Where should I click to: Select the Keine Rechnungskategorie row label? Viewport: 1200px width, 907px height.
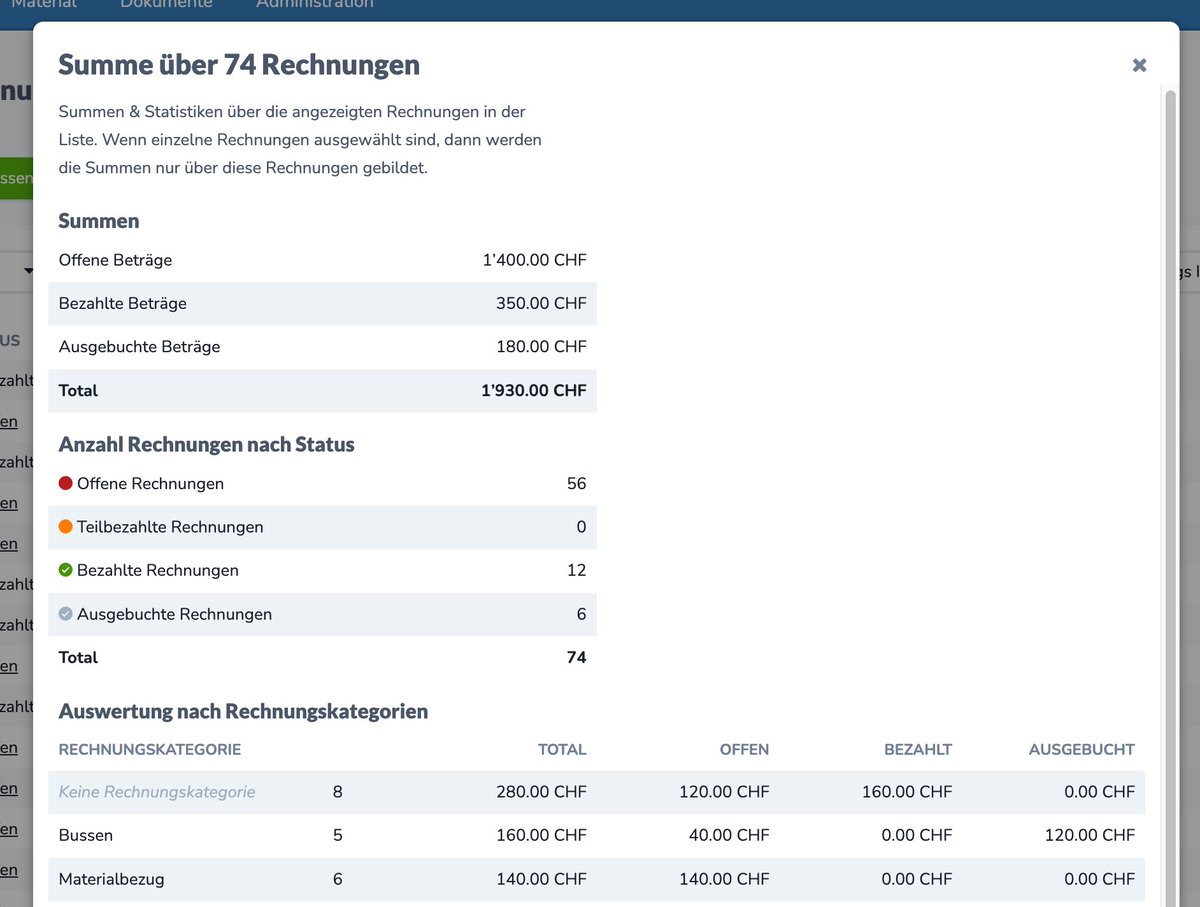157,792
